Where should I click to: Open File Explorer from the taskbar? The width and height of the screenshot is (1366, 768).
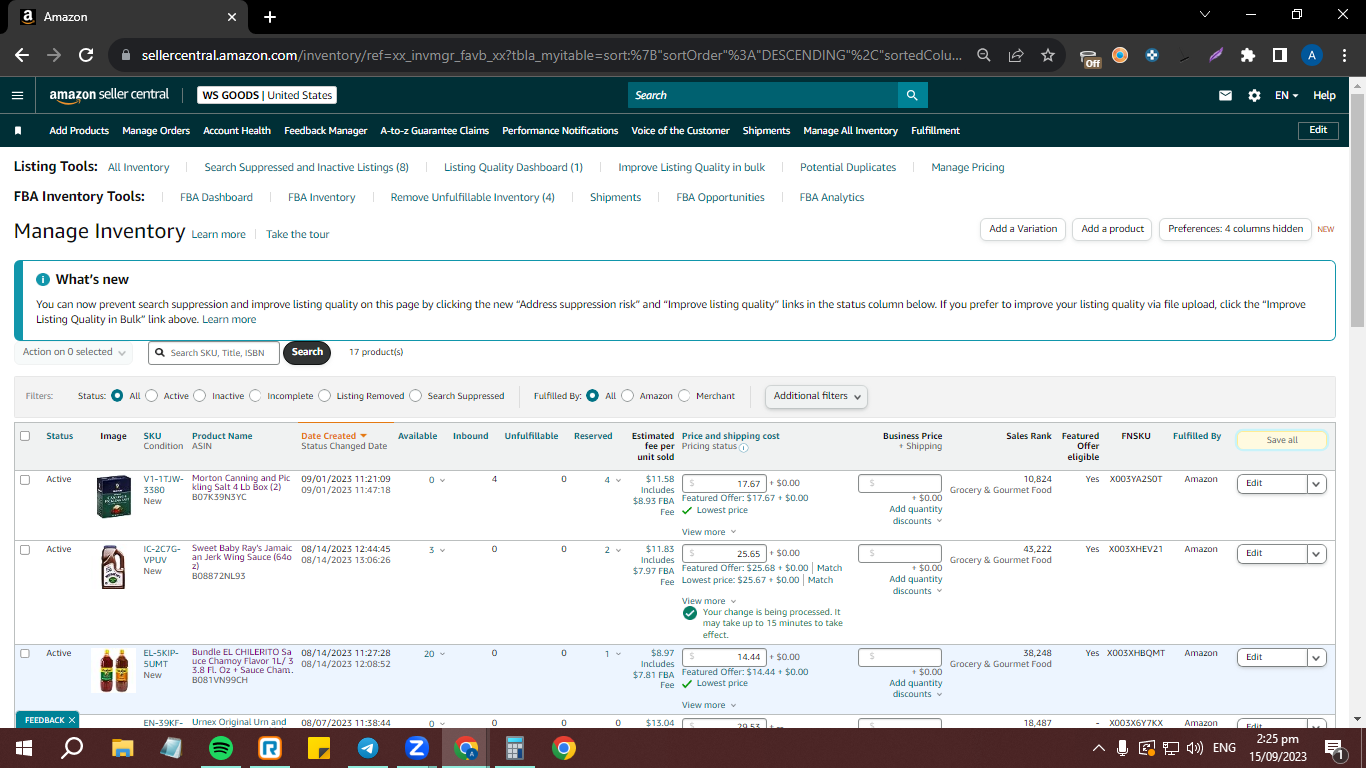[122, 748]
